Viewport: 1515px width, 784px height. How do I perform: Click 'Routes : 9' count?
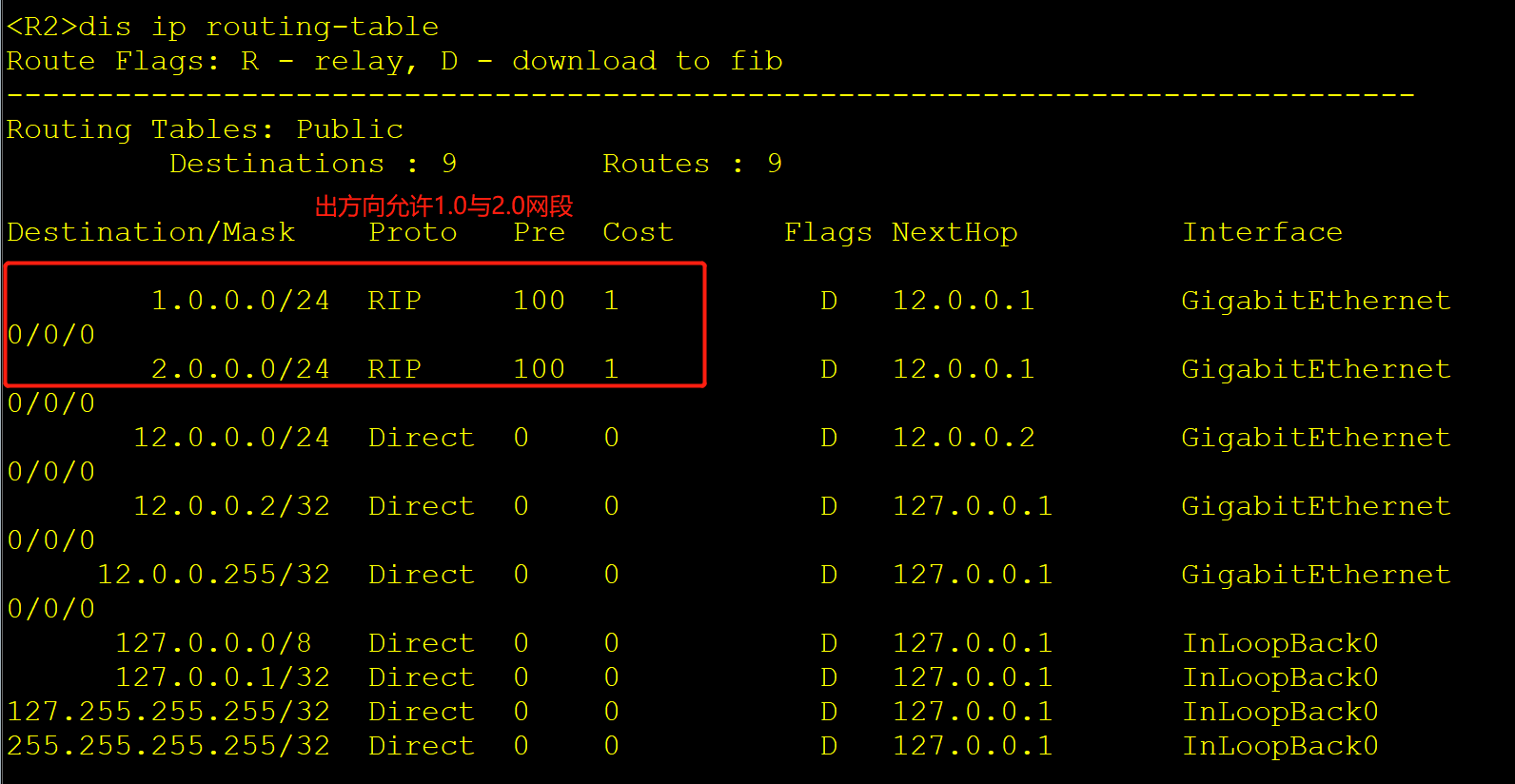(693, 164)
